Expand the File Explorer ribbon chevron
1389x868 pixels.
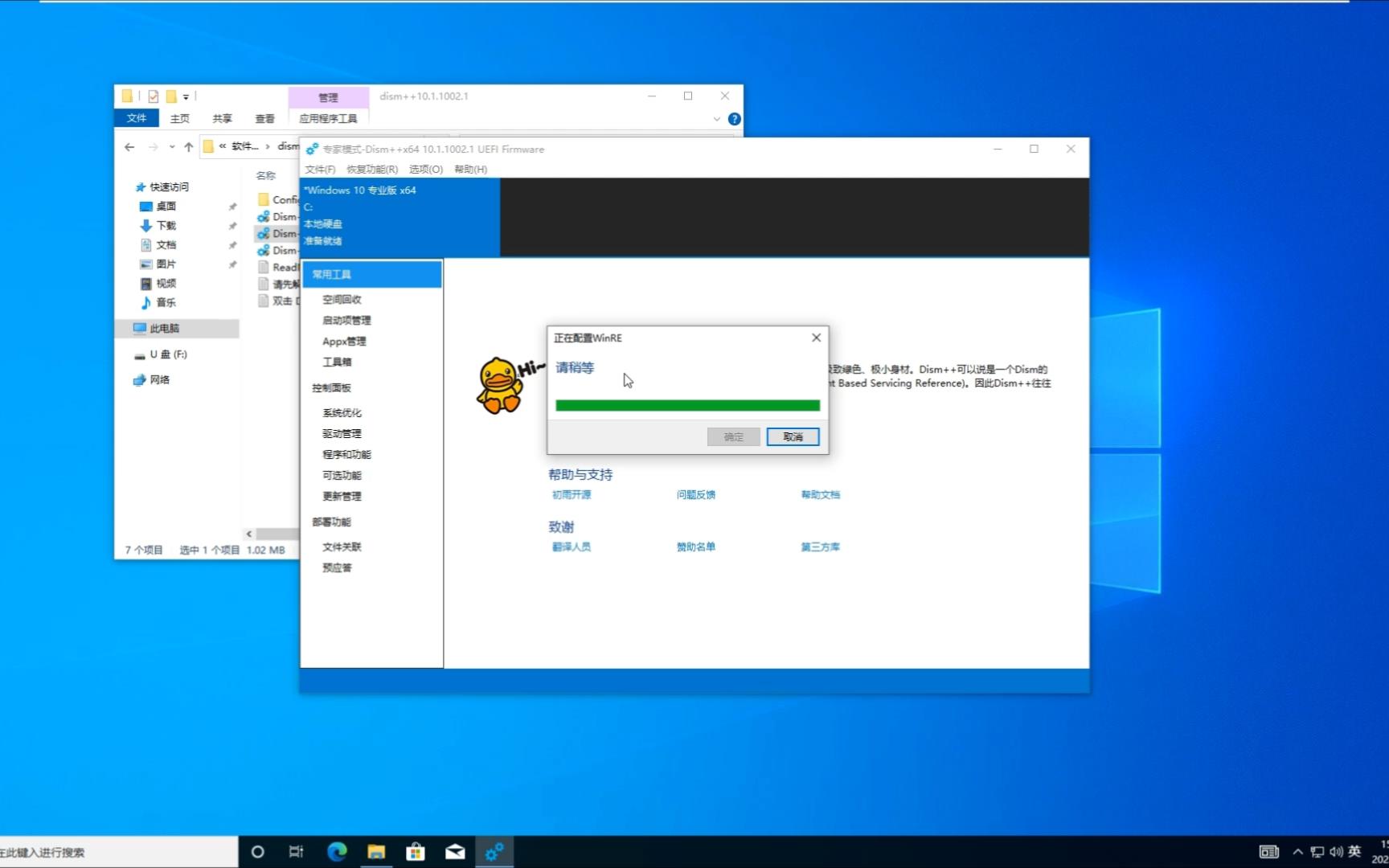(x=716, y=118)
